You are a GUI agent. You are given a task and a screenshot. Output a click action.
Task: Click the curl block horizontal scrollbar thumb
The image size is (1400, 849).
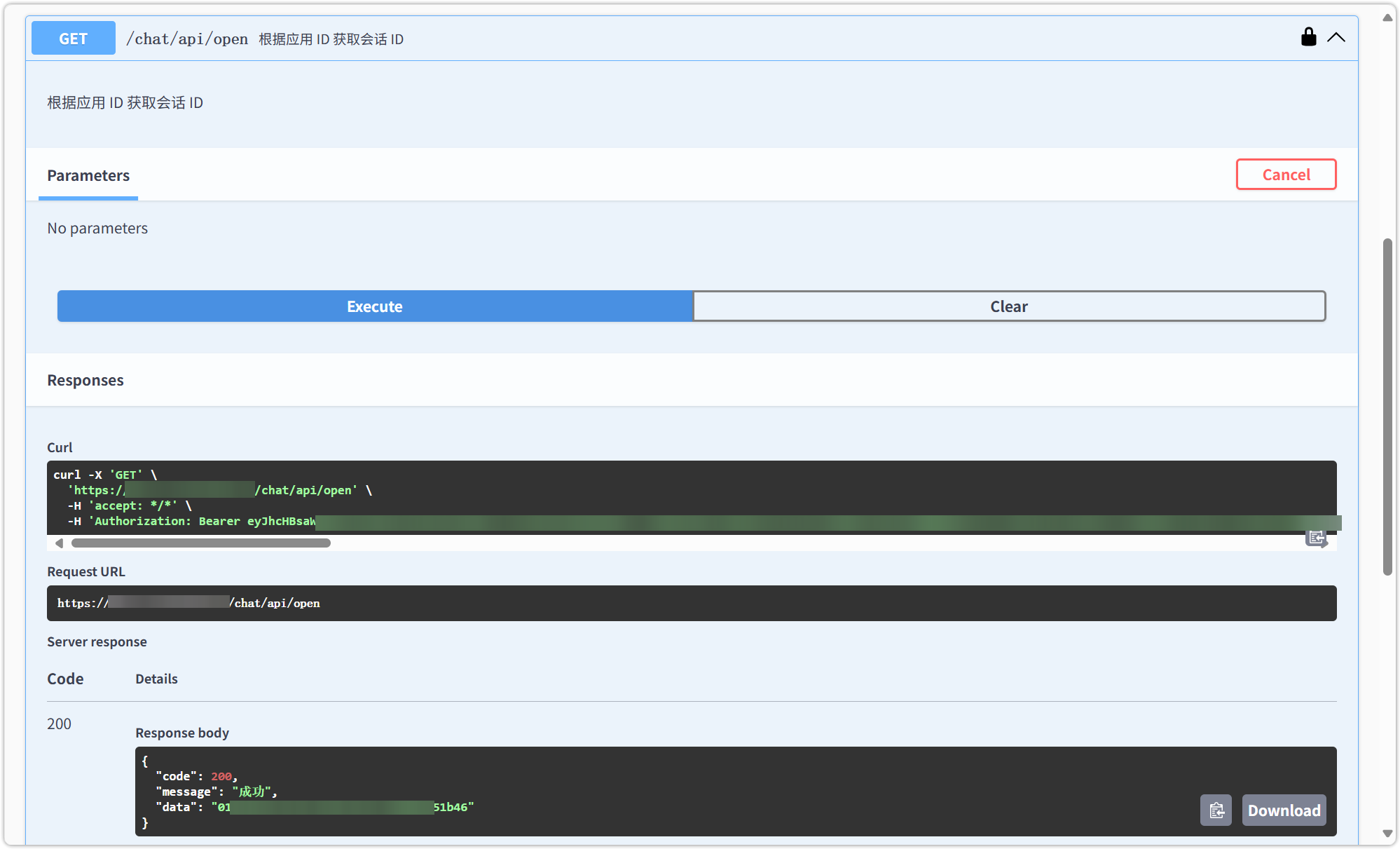click(200, 543)
